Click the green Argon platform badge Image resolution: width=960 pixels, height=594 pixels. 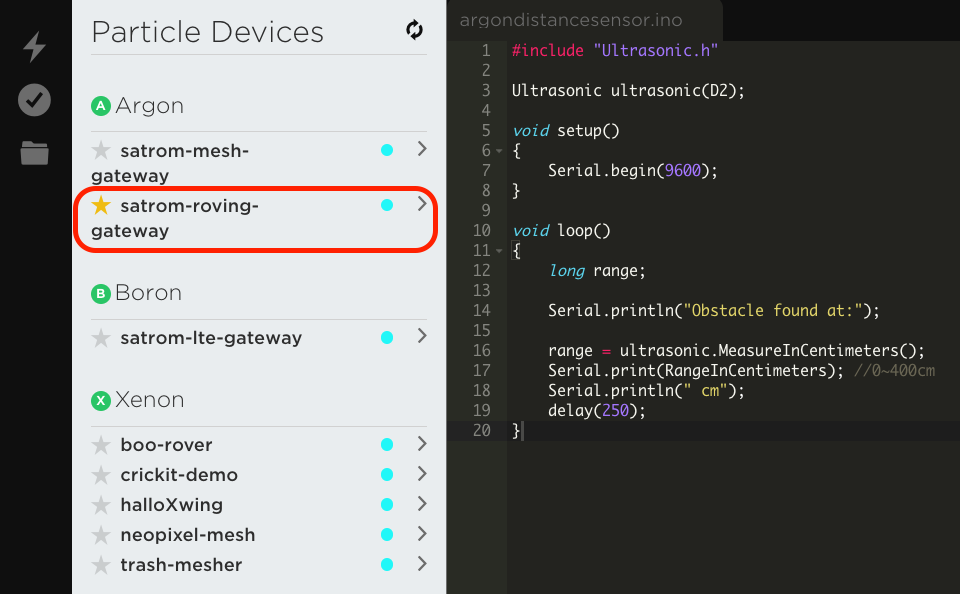(x=100, y=106)
